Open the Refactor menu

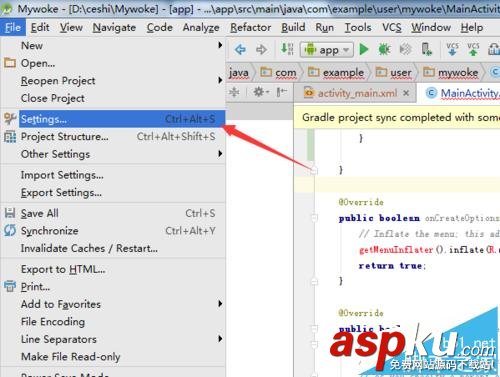point(251,27)
